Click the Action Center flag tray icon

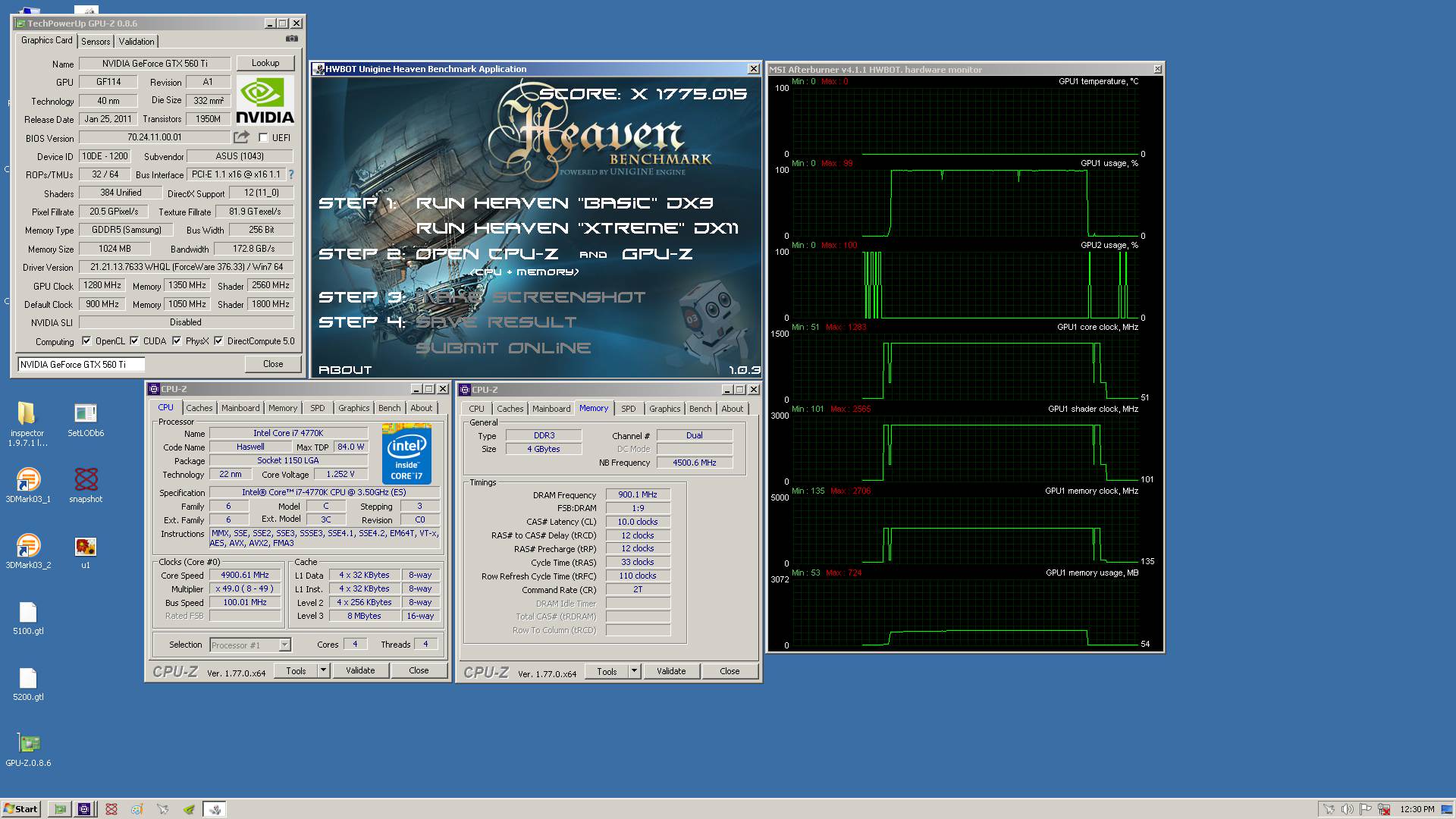point(1366,809)
